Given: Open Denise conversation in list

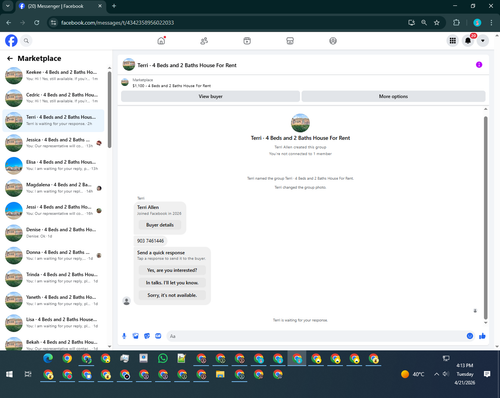Looking at the screenshot, I should point(53,233).
